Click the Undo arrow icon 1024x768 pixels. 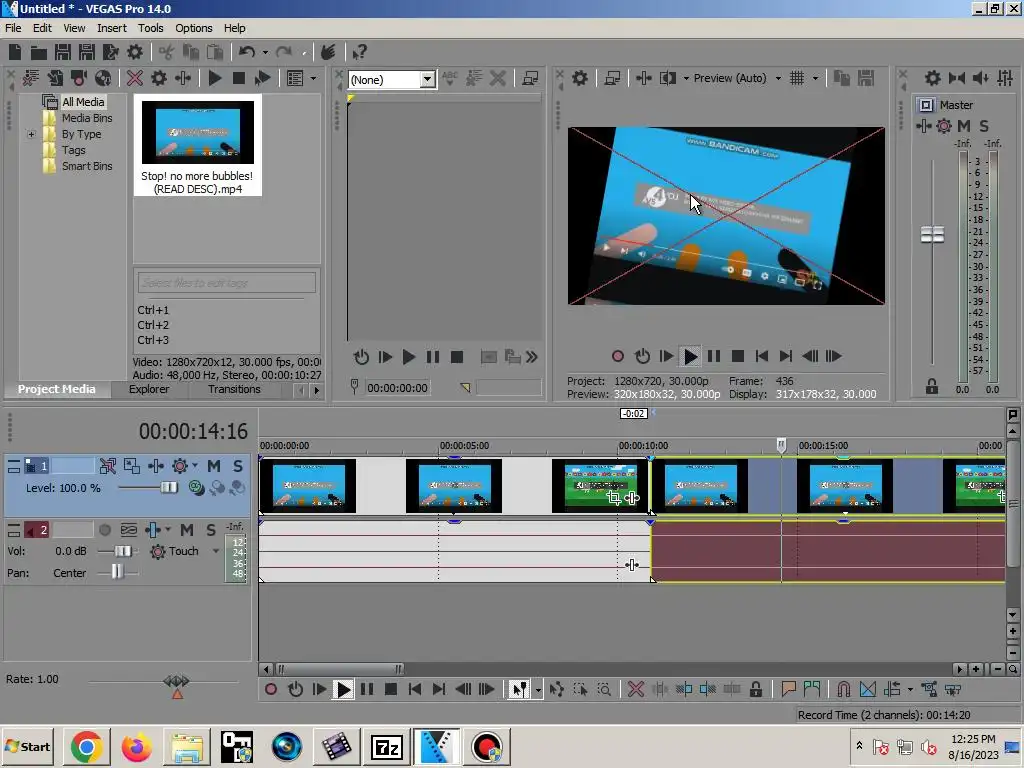point(247,52)
